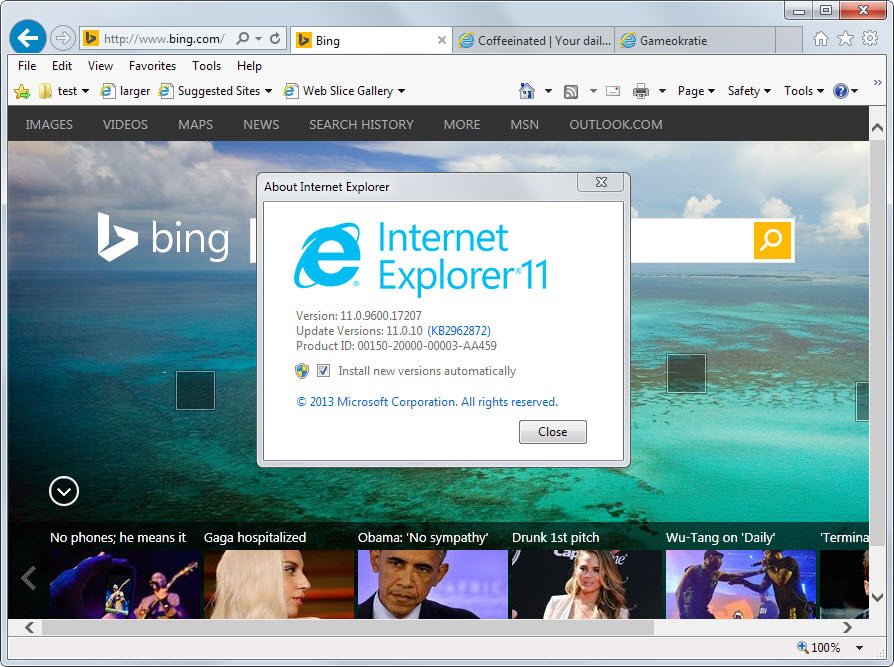Close the Bing tab with its X
Screen dimensions: 894x667
coord(442,40)
